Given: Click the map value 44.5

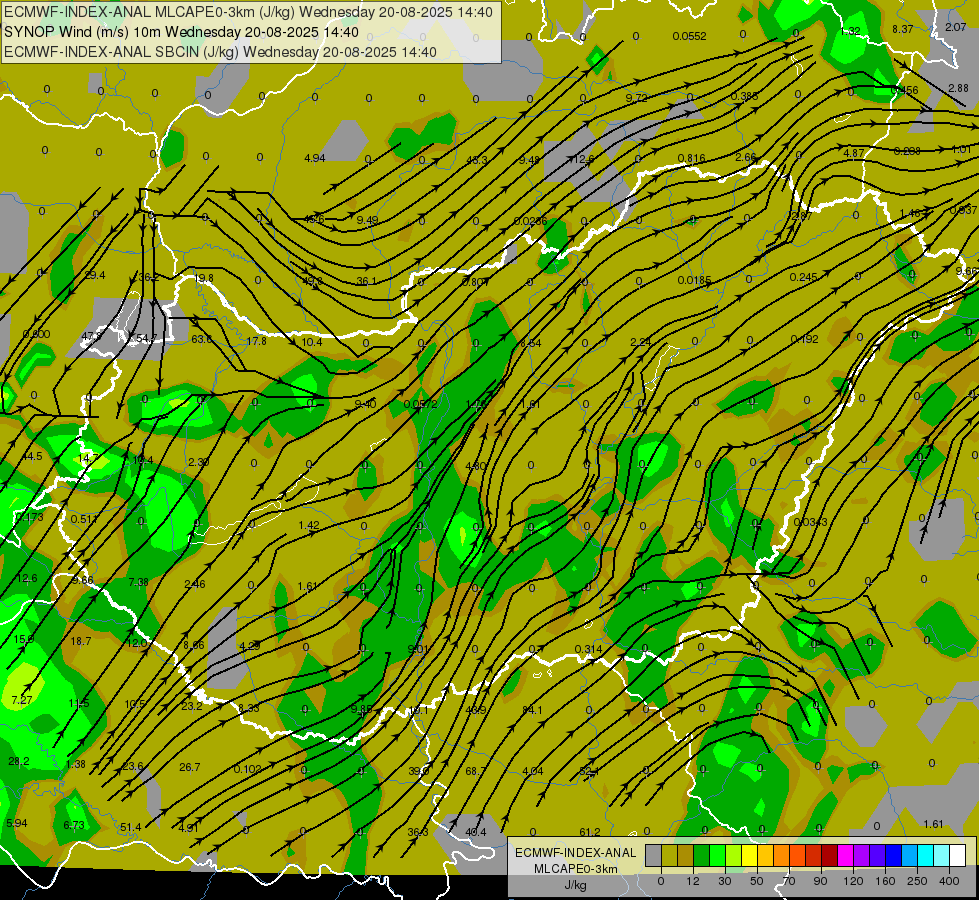Looking at the screenshot, I should click(x=32, y=457).
